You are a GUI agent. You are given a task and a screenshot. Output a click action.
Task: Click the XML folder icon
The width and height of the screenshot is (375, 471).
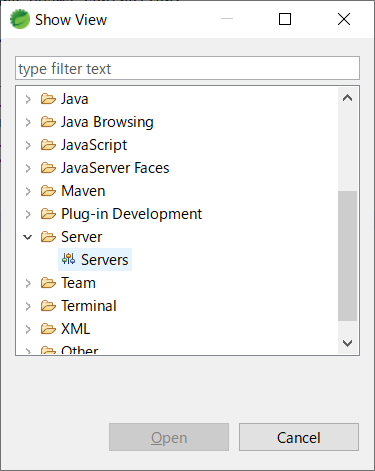[48, 329]
